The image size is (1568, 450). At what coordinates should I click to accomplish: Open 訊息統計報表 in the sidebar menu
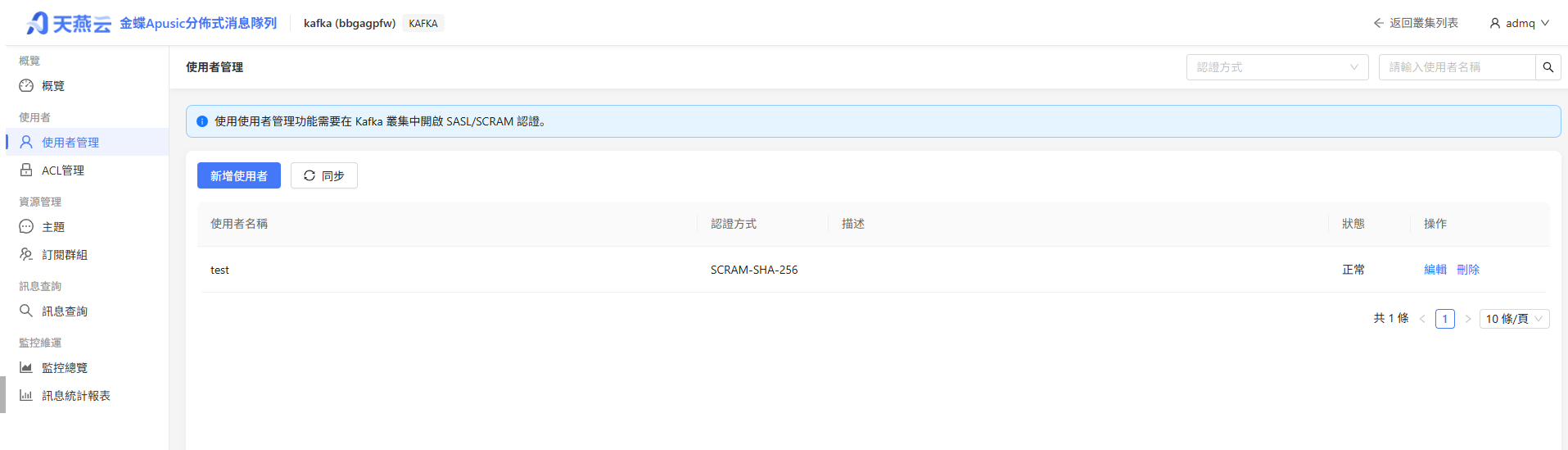coord(87,395)
